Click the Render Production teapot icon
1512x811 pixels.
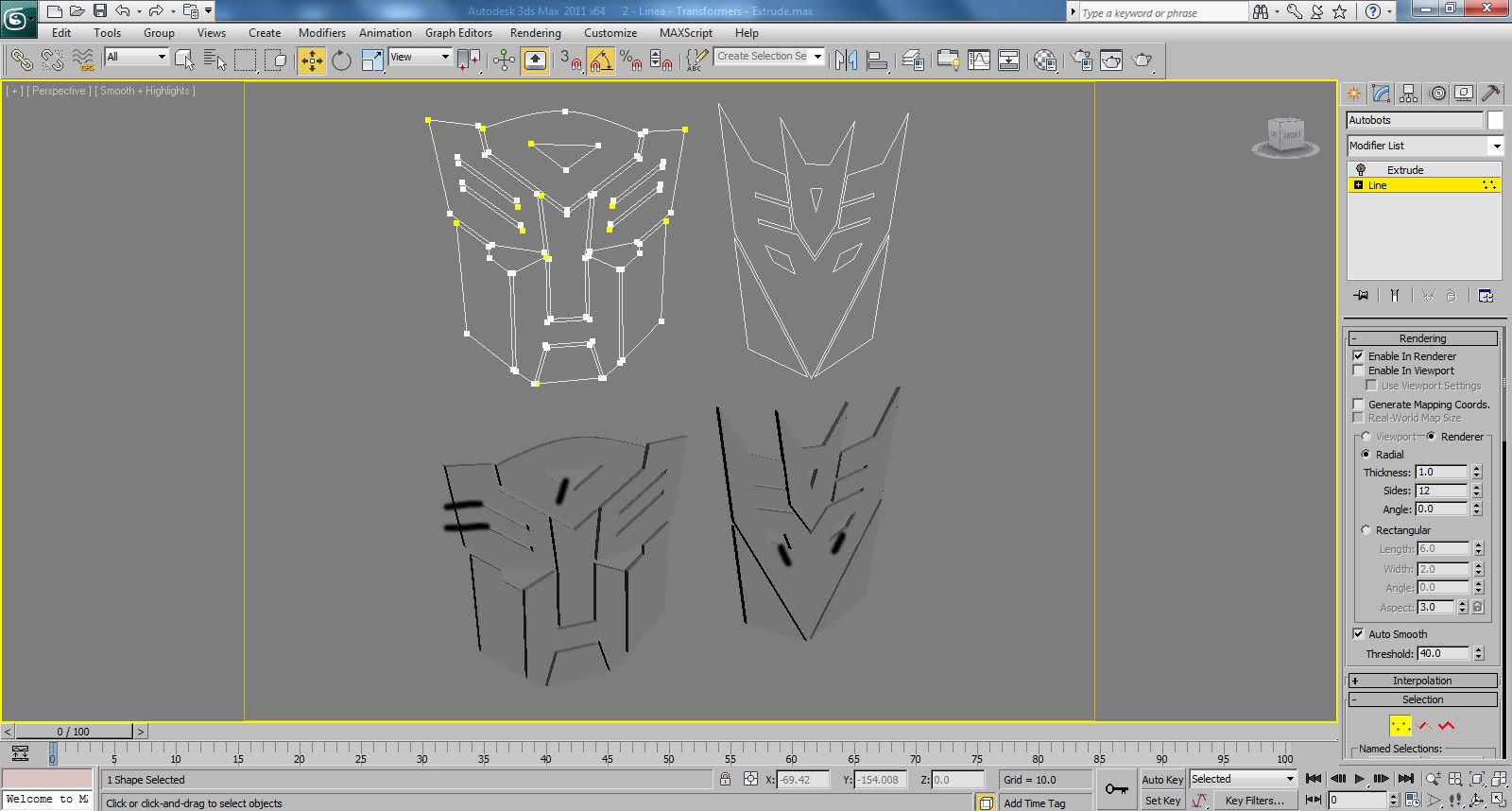(1143, 60)
